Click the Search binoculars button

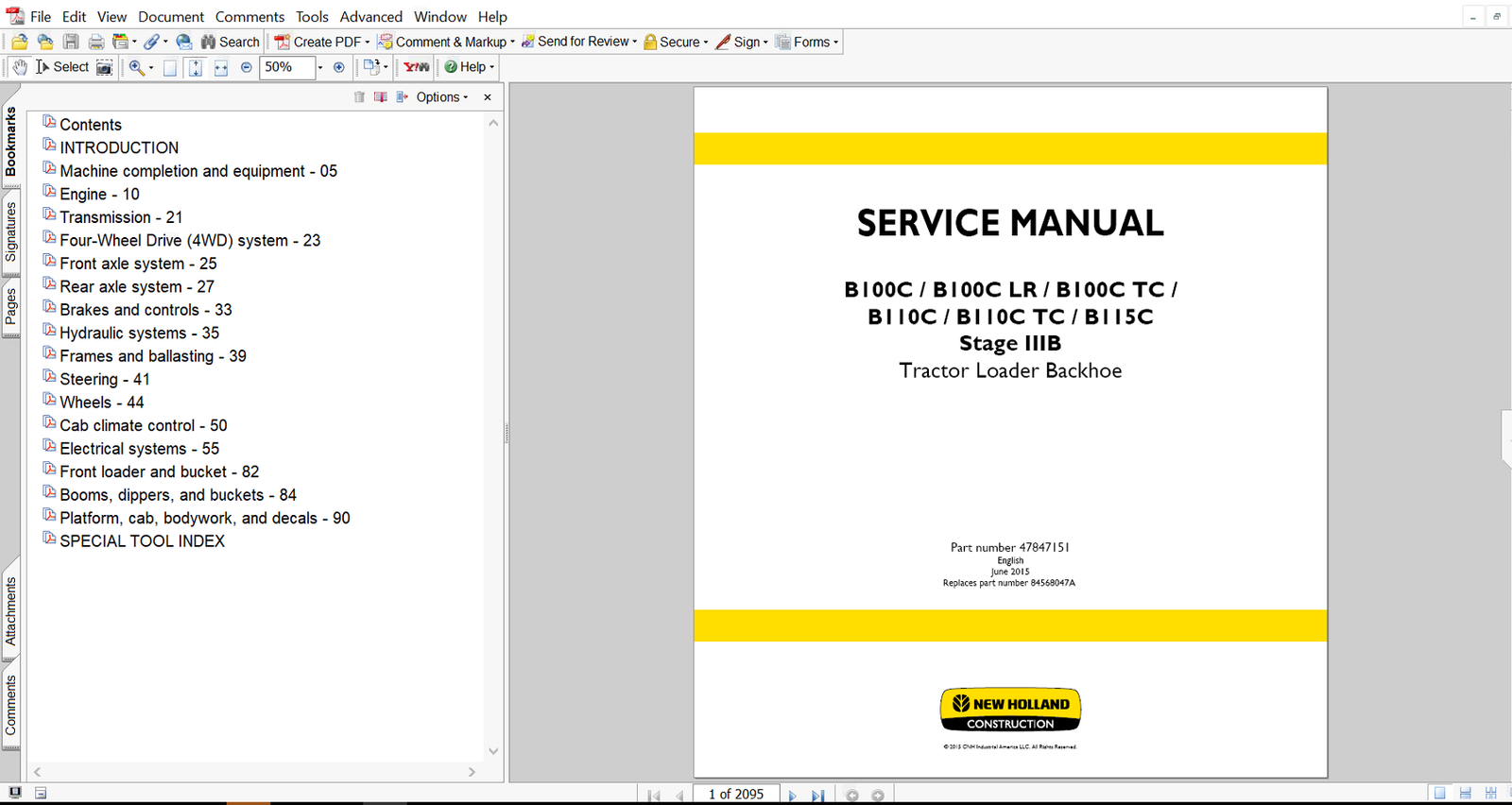tap(230, 42)
